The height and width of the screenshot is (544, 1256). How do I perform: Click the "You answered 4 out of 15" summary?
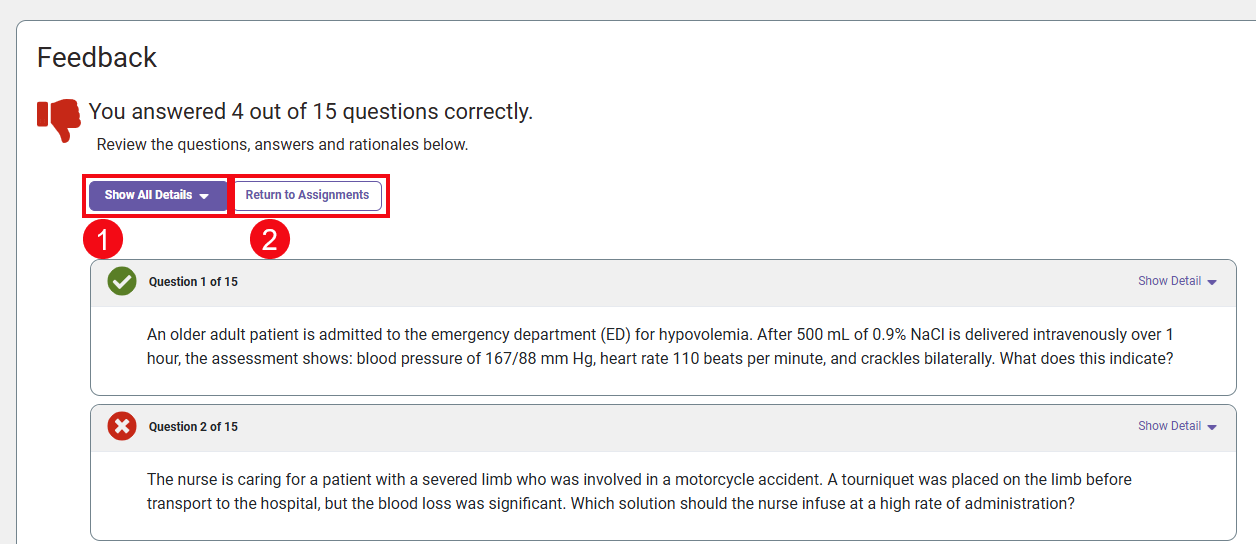pyautogui.click(x=311, y=112)
